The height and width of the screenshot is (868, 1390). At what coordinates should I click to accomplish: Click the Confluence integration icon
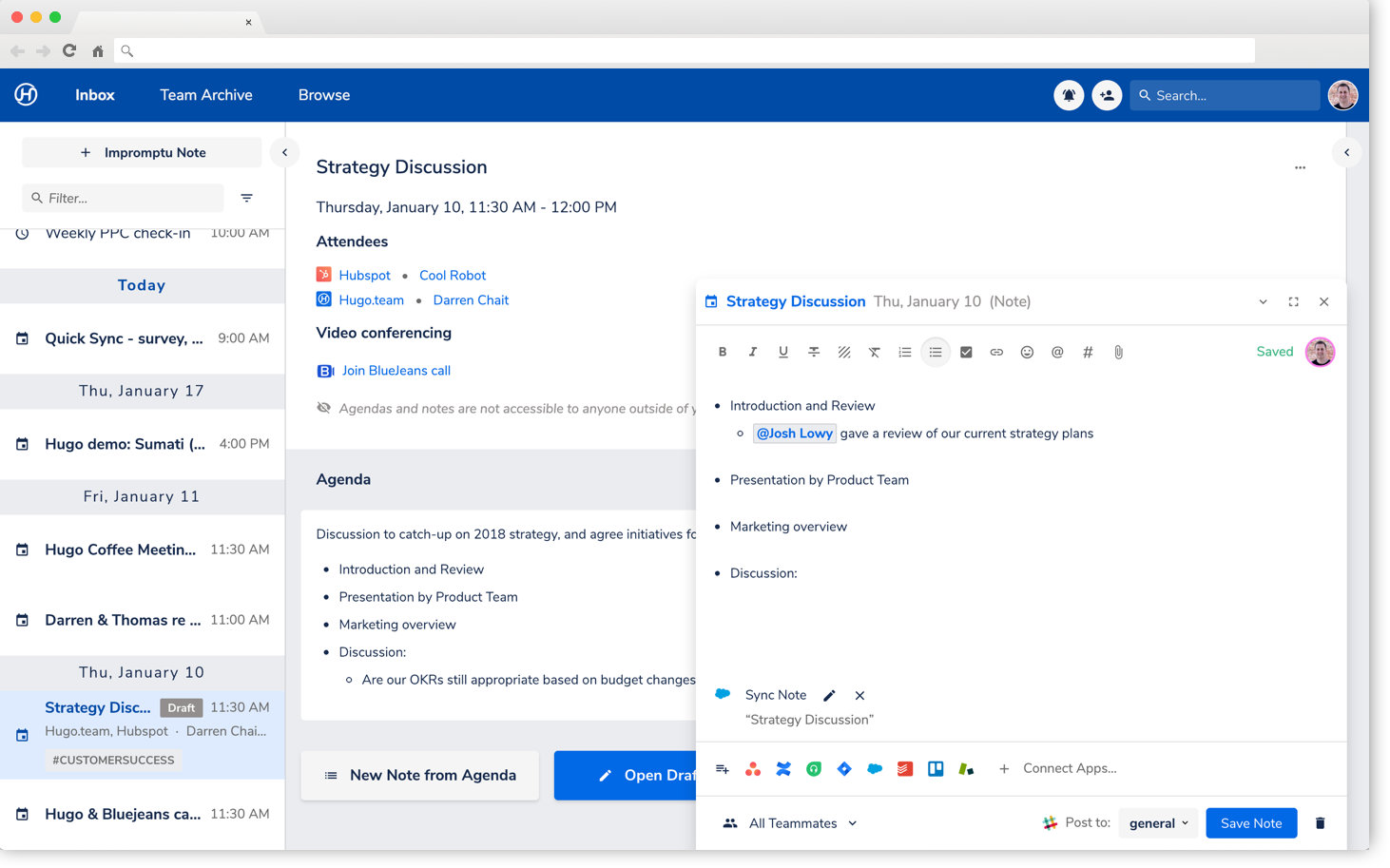(783, 769)
